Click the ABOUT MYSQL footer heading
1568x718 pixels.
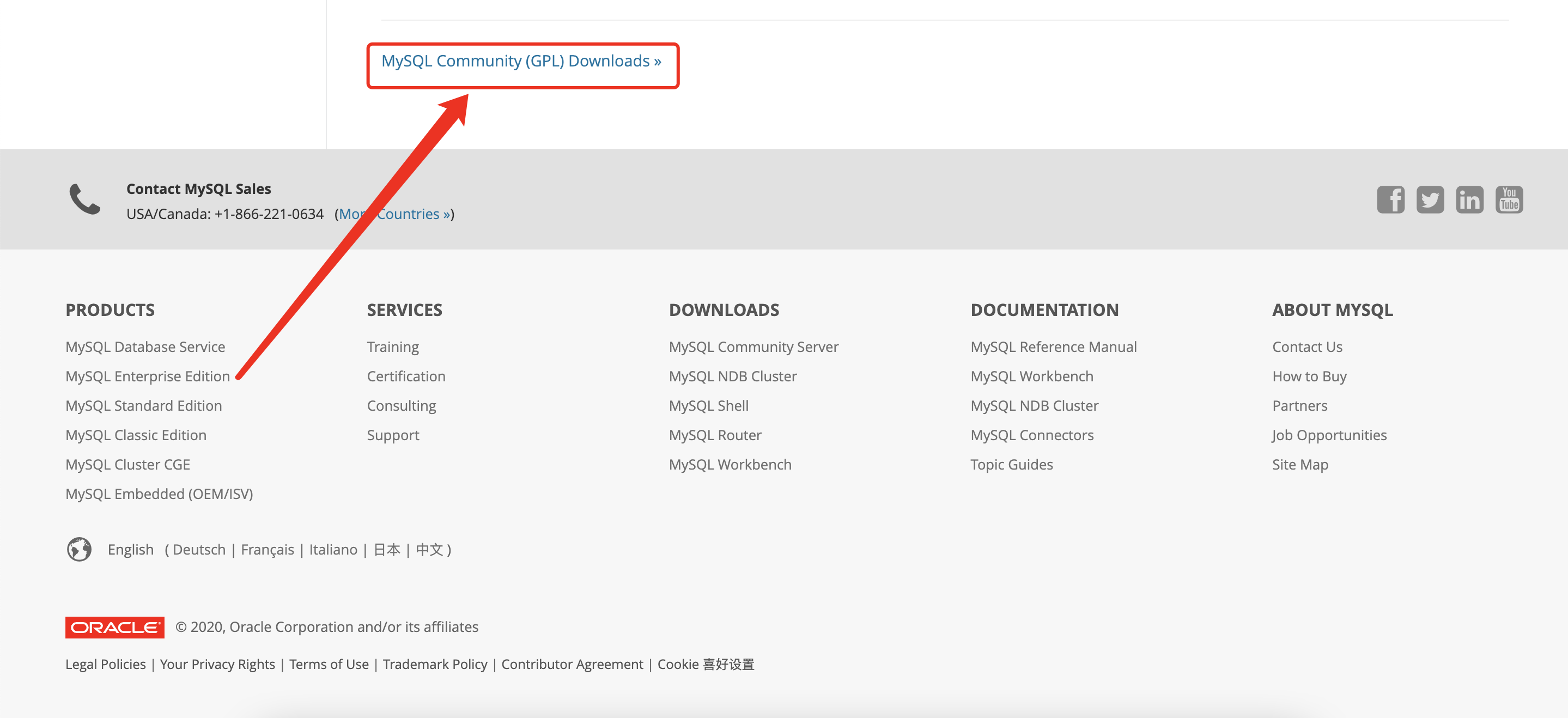[x=1333, y=311]
